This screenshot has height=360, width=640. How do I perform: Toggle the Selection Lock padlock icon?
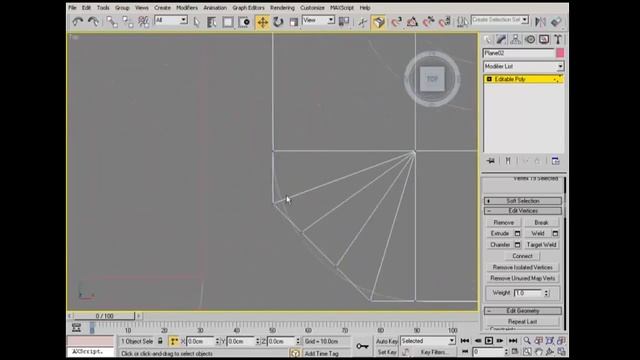(160, 341)
